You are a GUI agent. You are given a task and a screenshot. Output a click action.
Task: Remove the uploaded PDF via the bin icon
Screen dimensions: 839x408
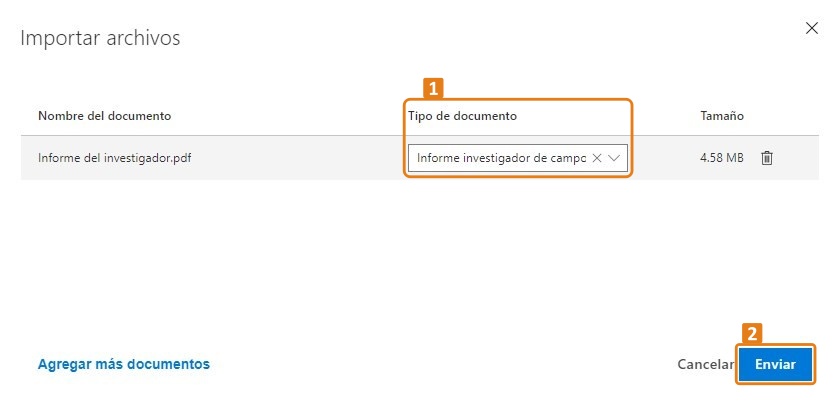tap(766, 158)
